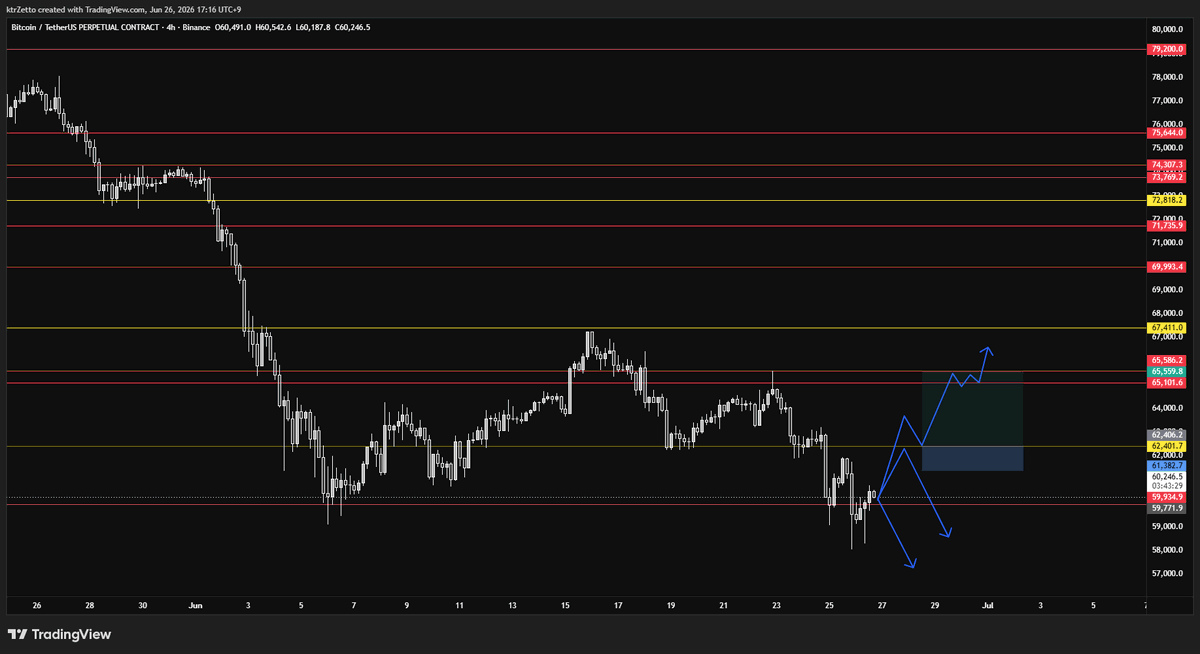Click date 11 on time axis
Screen dimensions: 1200x654
pyautogui.click(x=459, y=605)
